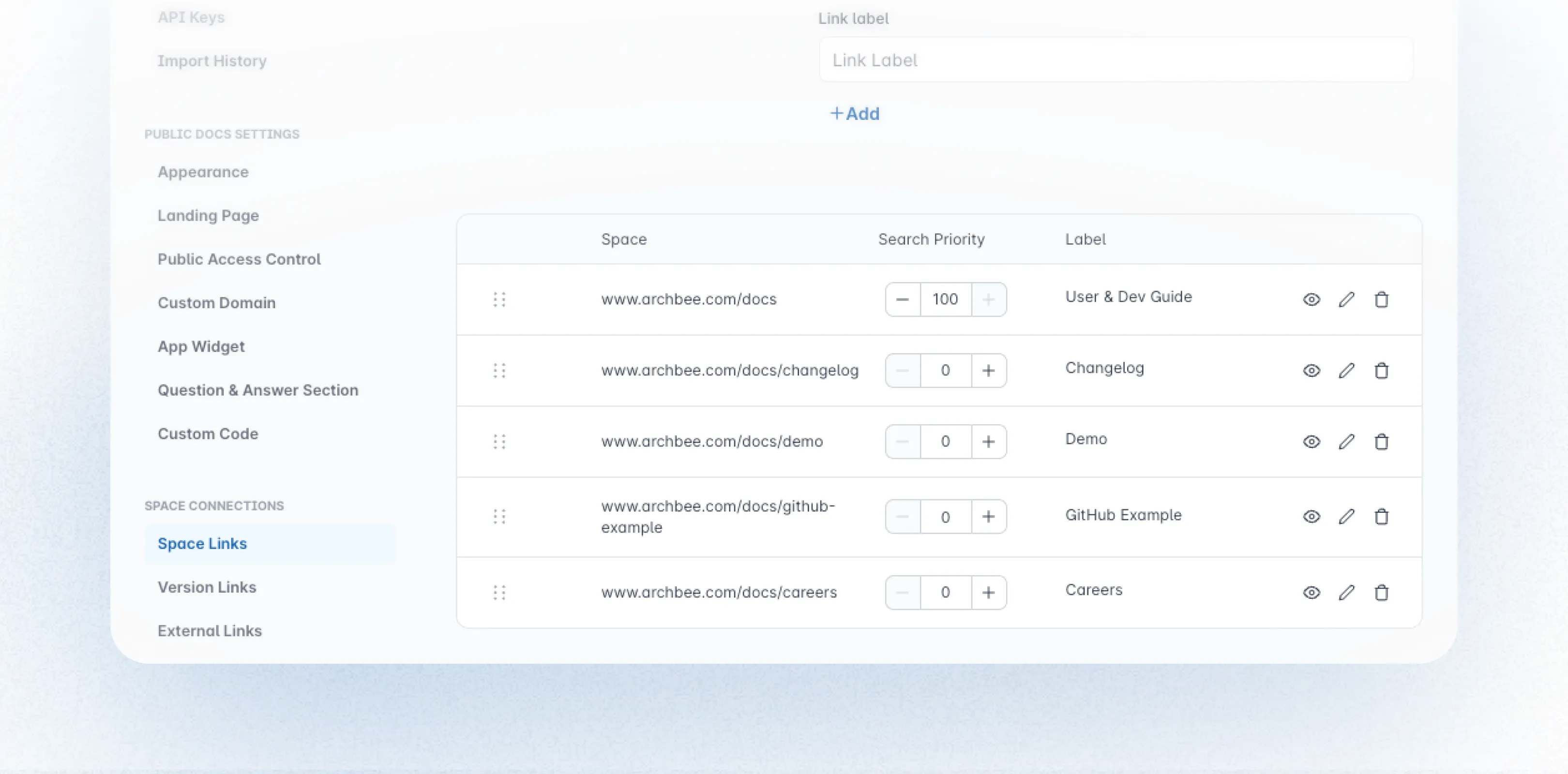Image resolution: width=1568 pixels, height=774 pixels.
Task: Toggle visibility of Demo link
Action: pyautogui.click(x=1311, y=442)
